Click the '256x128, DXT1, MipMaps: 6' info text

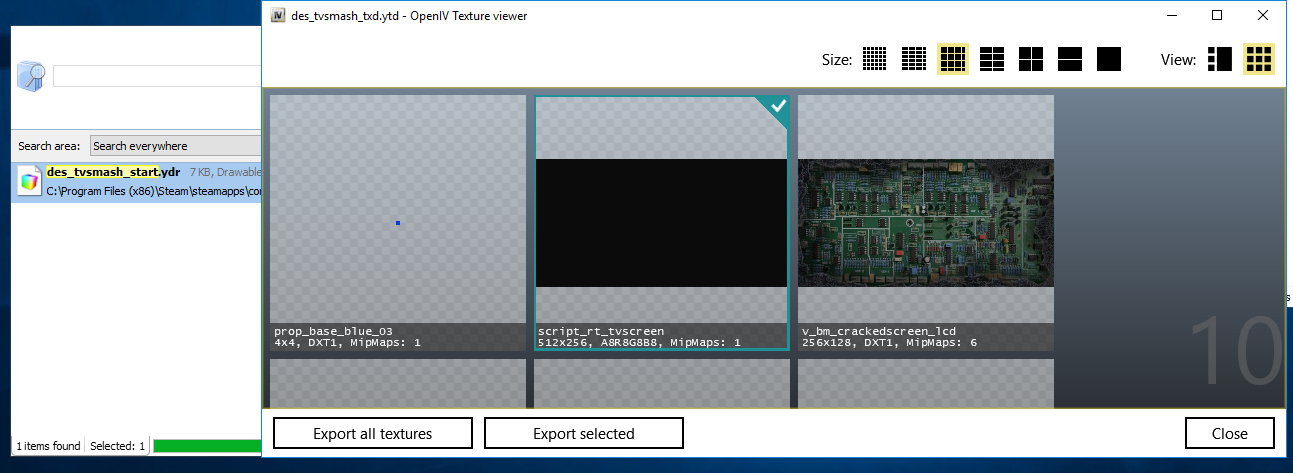click(x=879, y=342)
